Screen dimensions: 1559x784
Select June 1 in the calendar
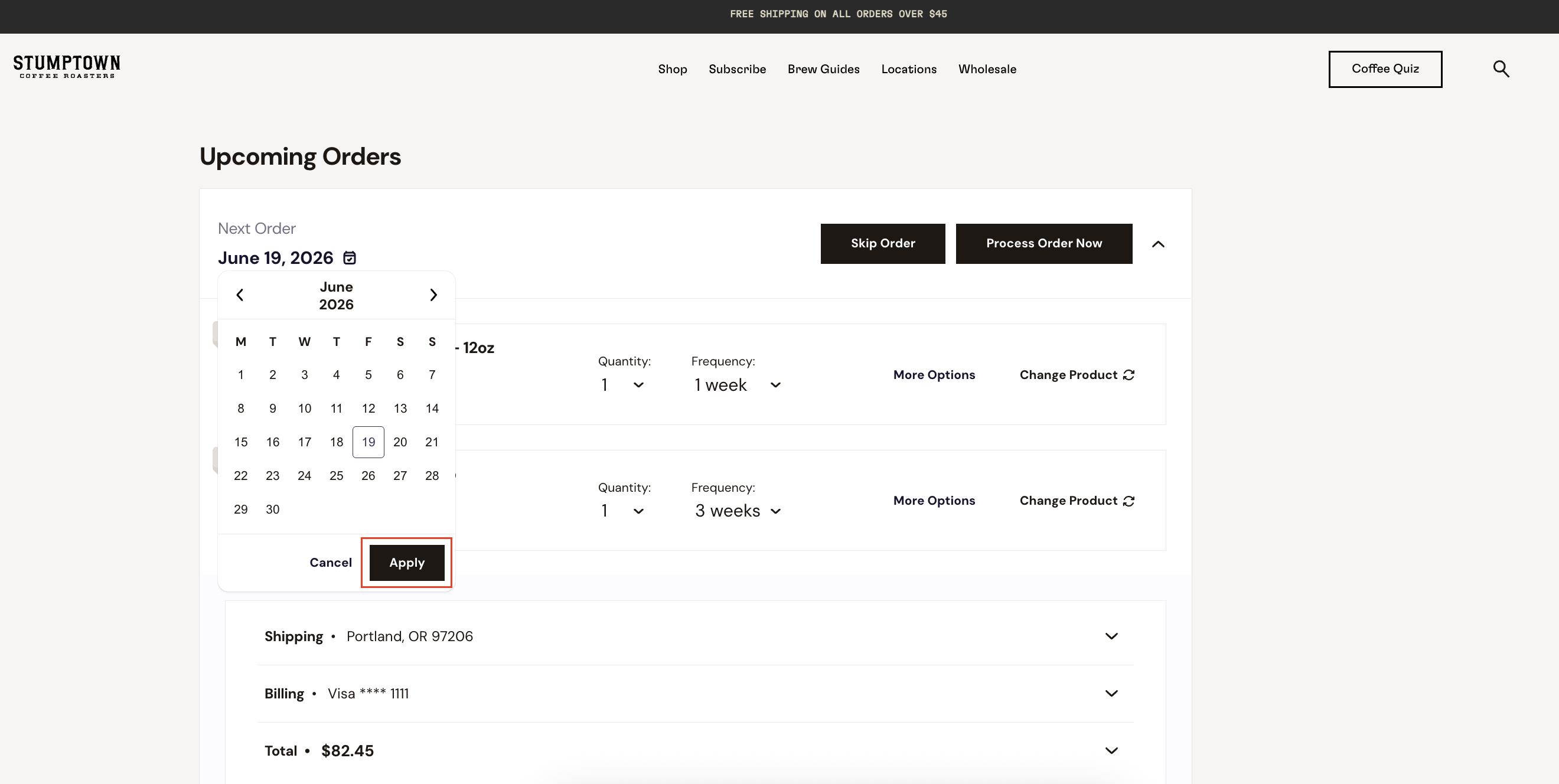(x=241, y=375)
